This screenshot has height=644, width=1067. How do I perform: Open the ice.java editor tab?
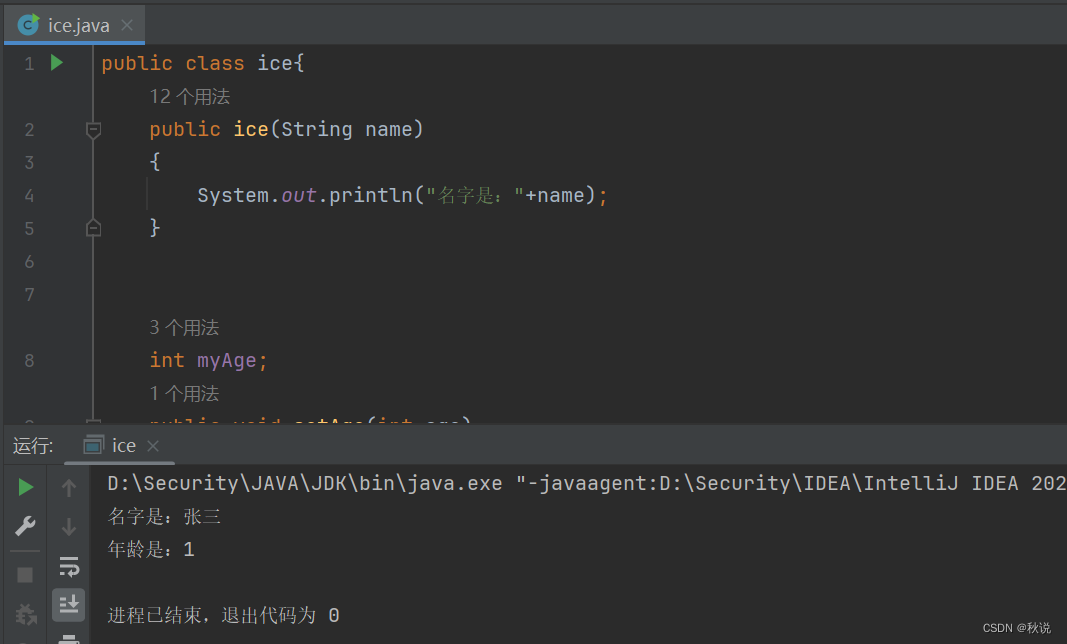(74, 25)
